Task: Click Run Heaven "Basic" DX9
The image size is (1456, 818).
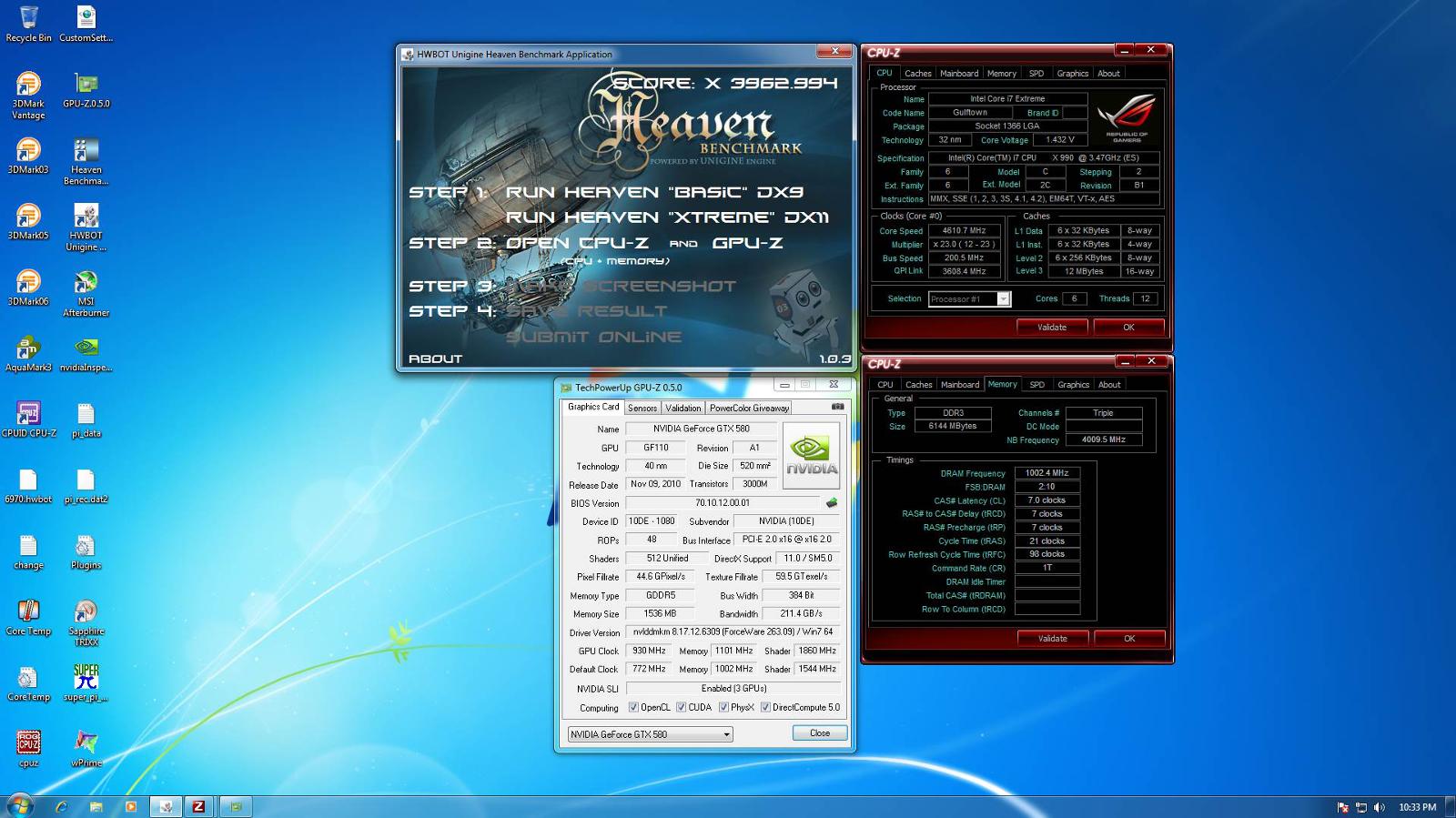Action: (x=654, y=192)
